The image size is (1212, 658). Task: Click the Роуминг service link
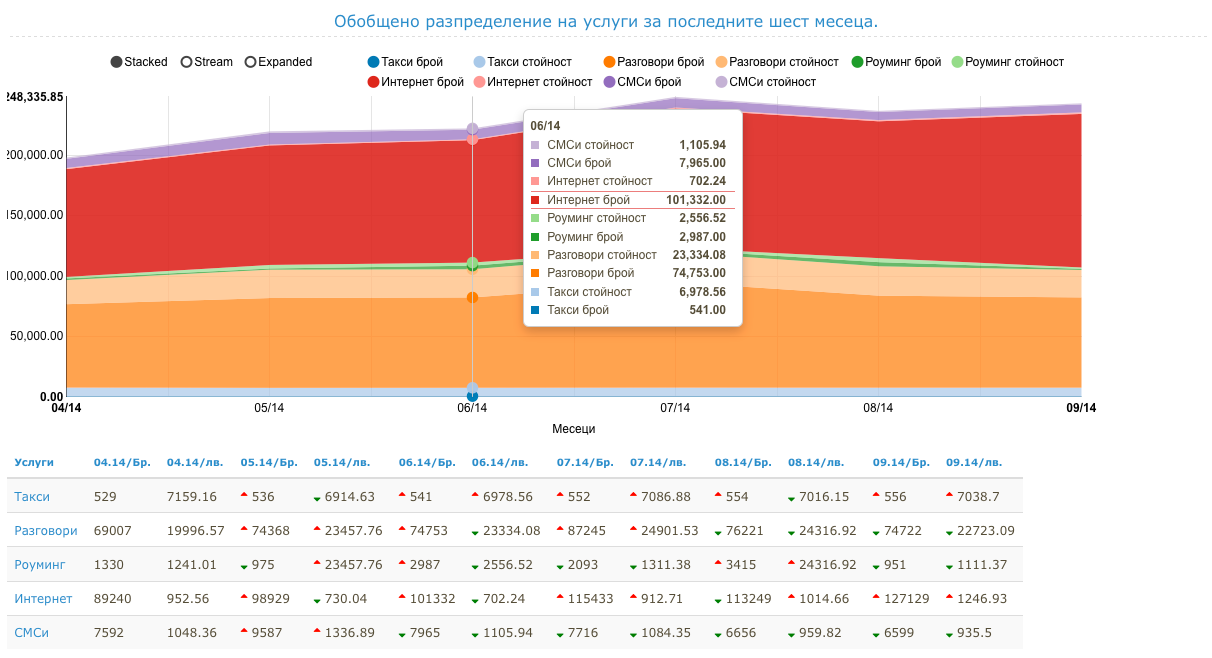click(x=40, y=565)
